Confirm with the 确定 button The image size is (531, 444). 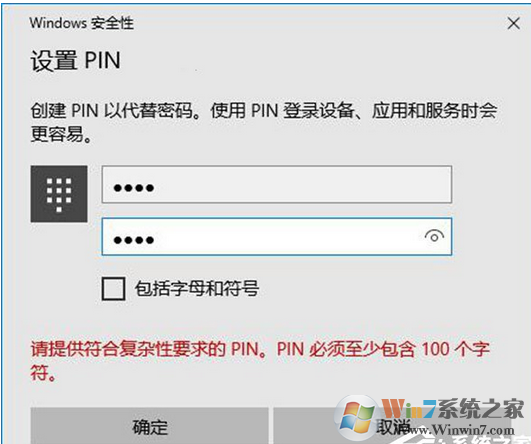pos(149,426)
